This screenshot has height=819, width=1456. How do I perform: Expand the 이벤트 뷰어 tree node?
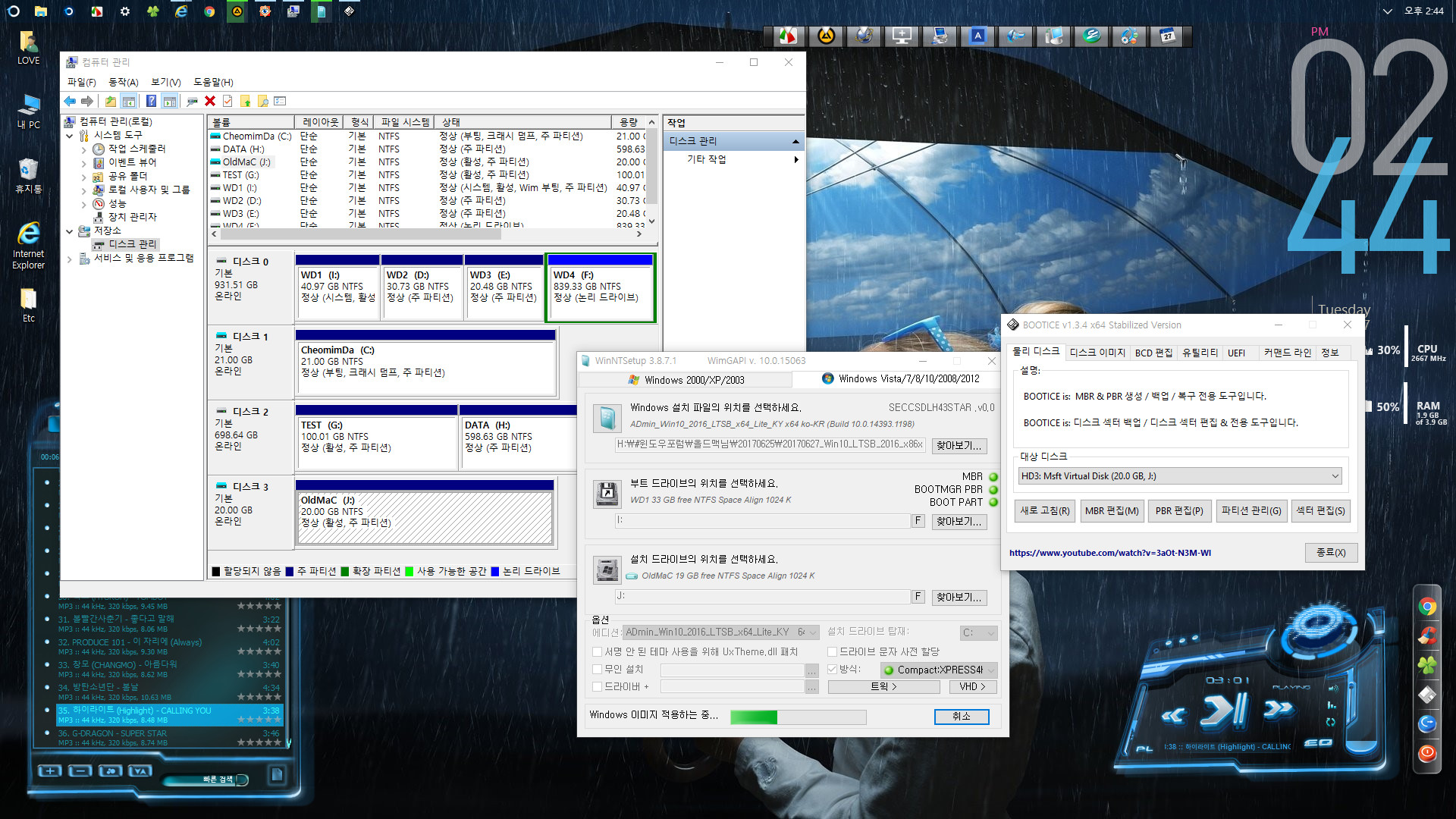click(x=83, y=163)
